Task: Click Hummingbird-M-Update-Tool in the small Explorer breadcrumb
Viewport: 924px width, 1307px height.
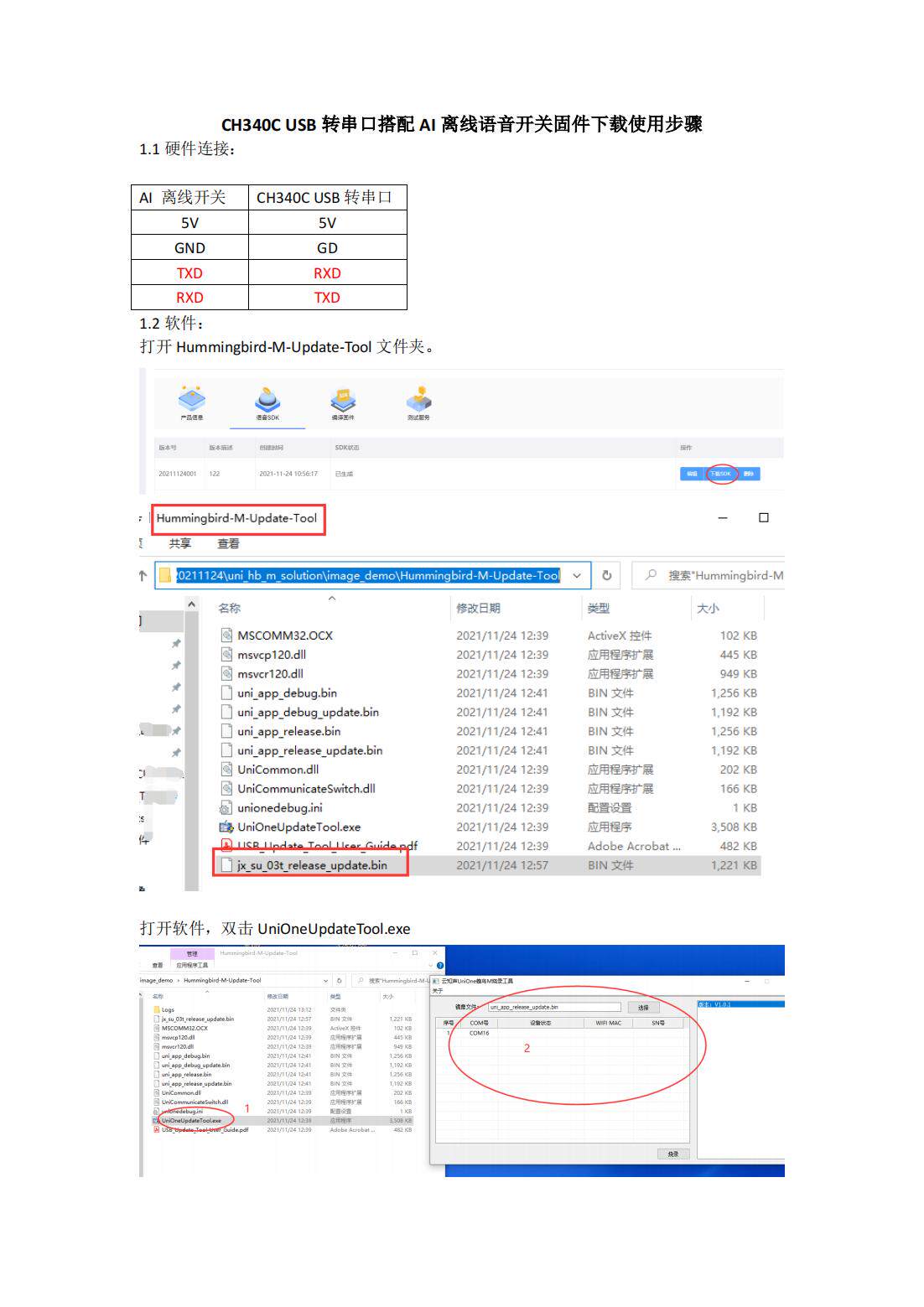Action: tap(222, 980)
